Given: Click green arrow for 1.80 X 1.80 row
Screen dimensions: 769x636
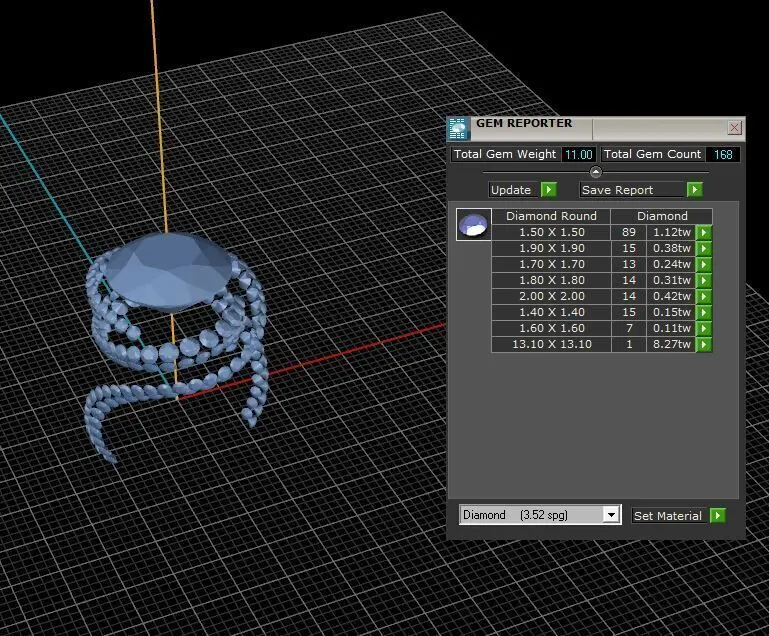Looking at the screenshot, I should coord(704,280).
